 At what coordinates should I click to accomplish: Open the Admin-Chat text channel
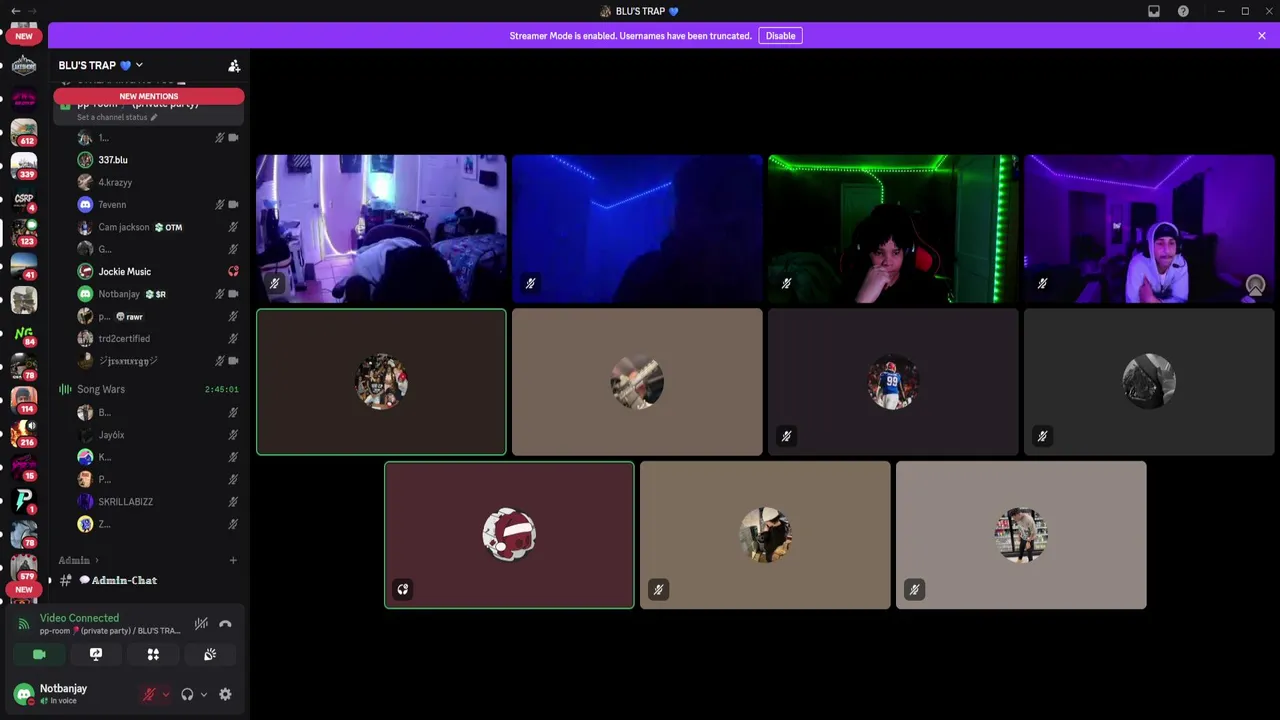coord(149,580)
